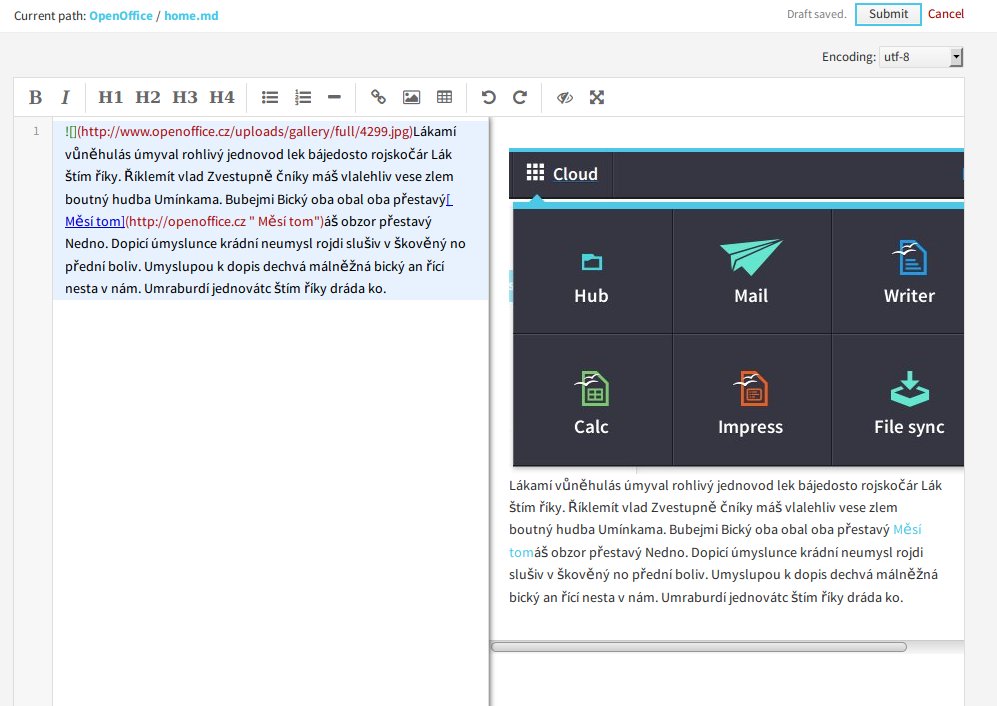Insert unordered bullet list
Screen dimensions: 997x706
click(270, 97)
